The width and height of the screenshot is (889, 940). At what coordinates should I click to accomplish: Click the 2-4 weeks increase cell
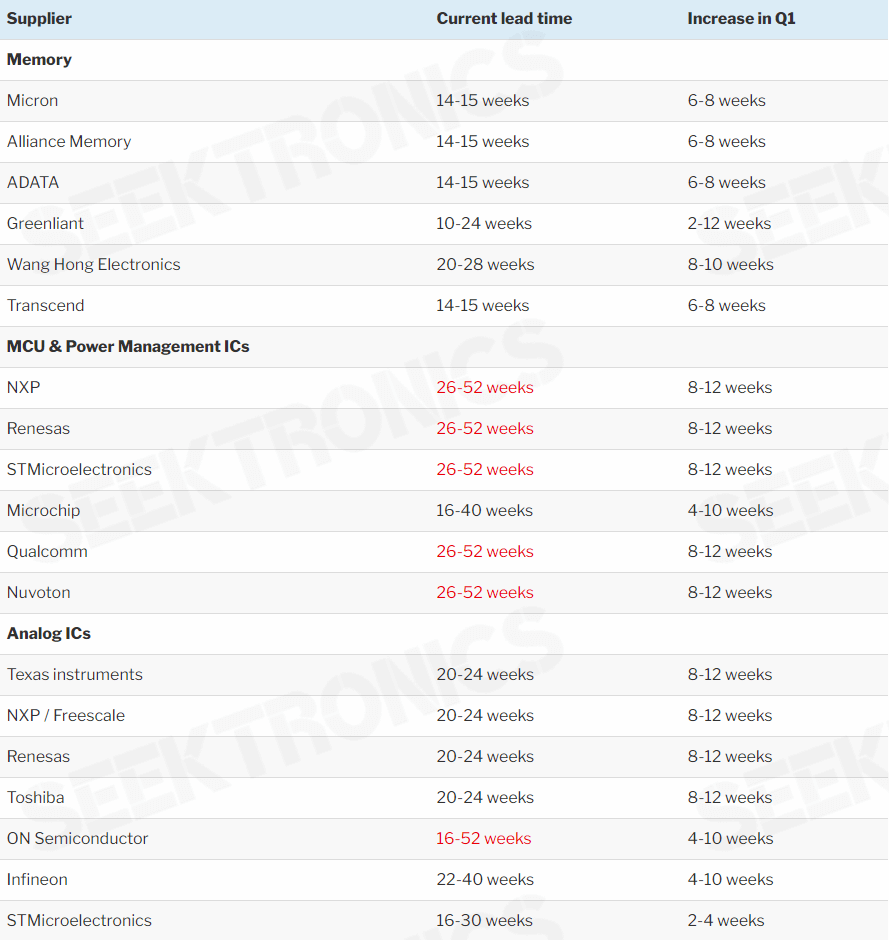[x=726, y=921]
